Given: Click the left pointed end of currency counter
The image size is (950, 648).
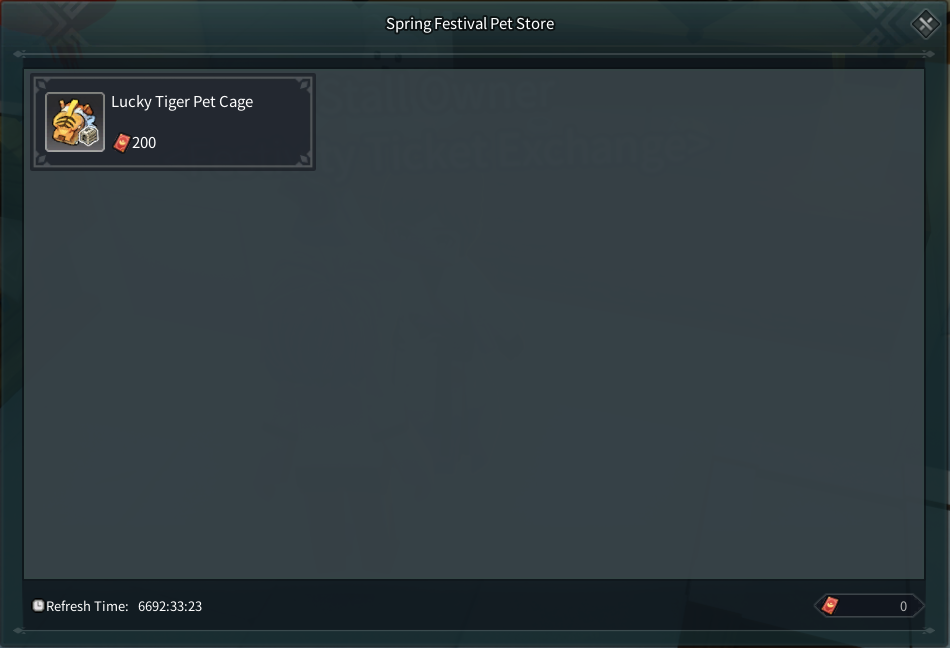Looking at the screenshot, I should (x=820, y=606).
